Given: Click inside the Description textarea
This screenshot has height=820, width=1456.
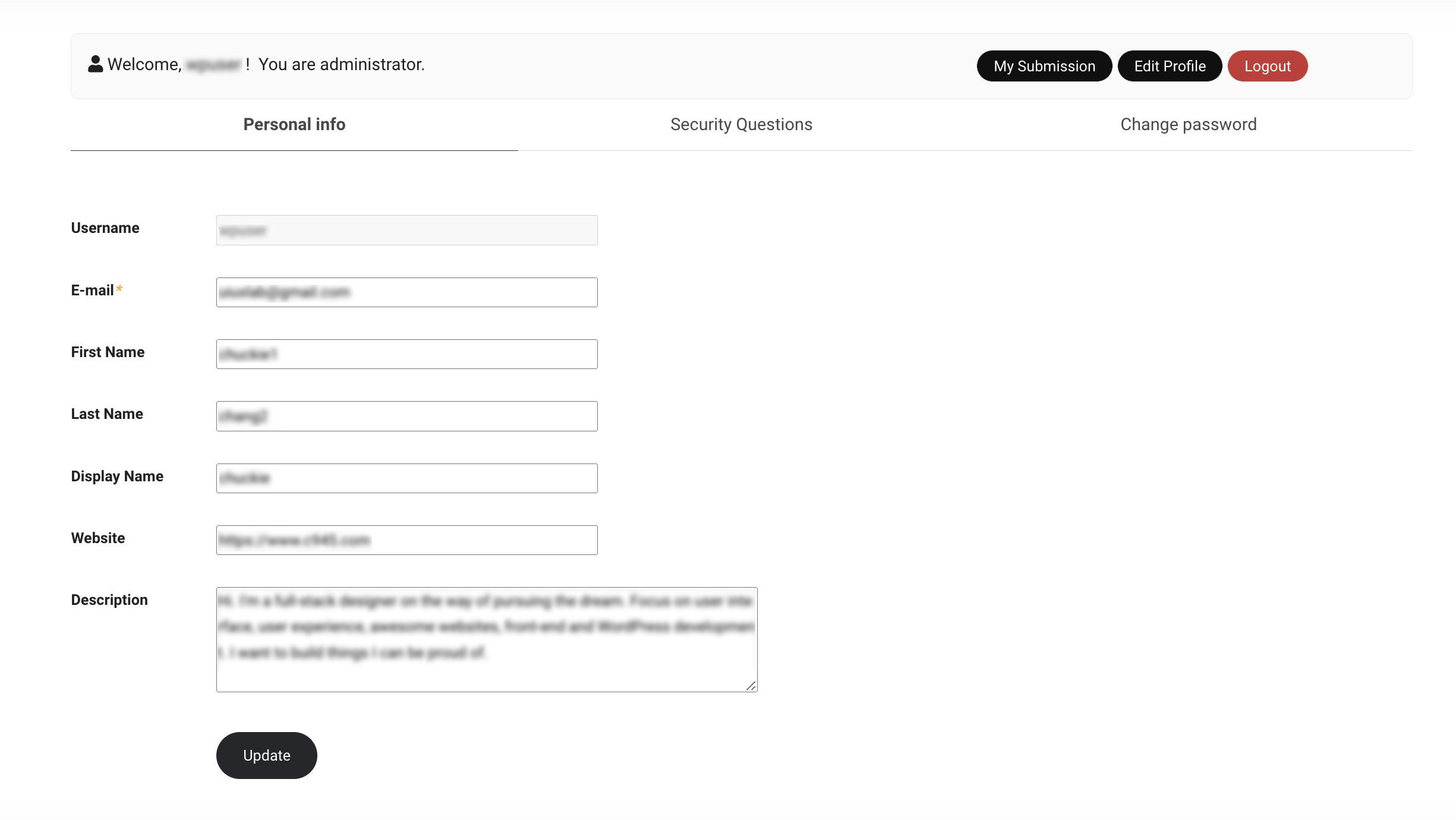Looking at the screenshot, I should click(x=486, y=639).
